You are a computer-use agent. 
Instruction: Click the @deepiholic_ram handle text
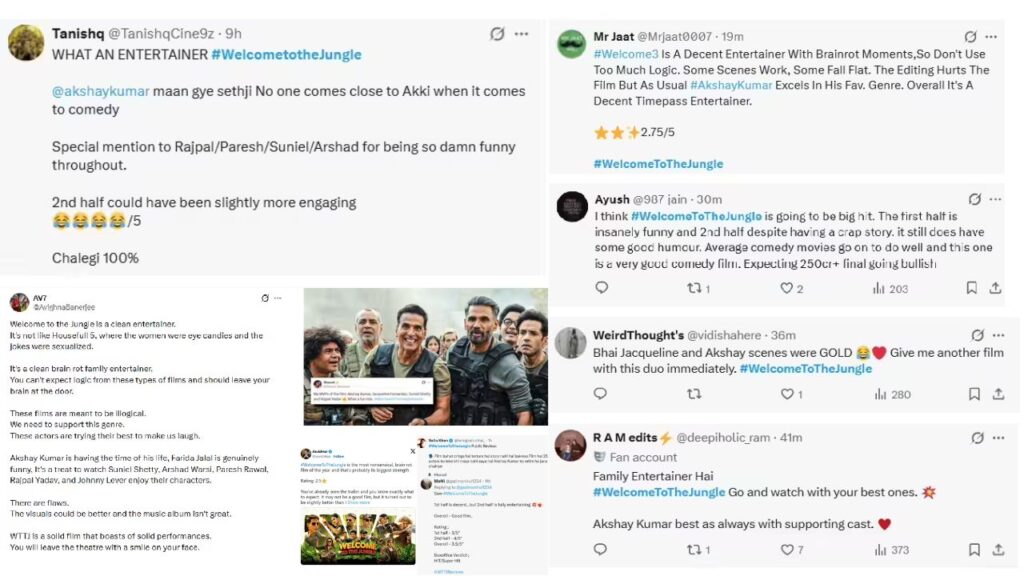click(x=722, y=438)
